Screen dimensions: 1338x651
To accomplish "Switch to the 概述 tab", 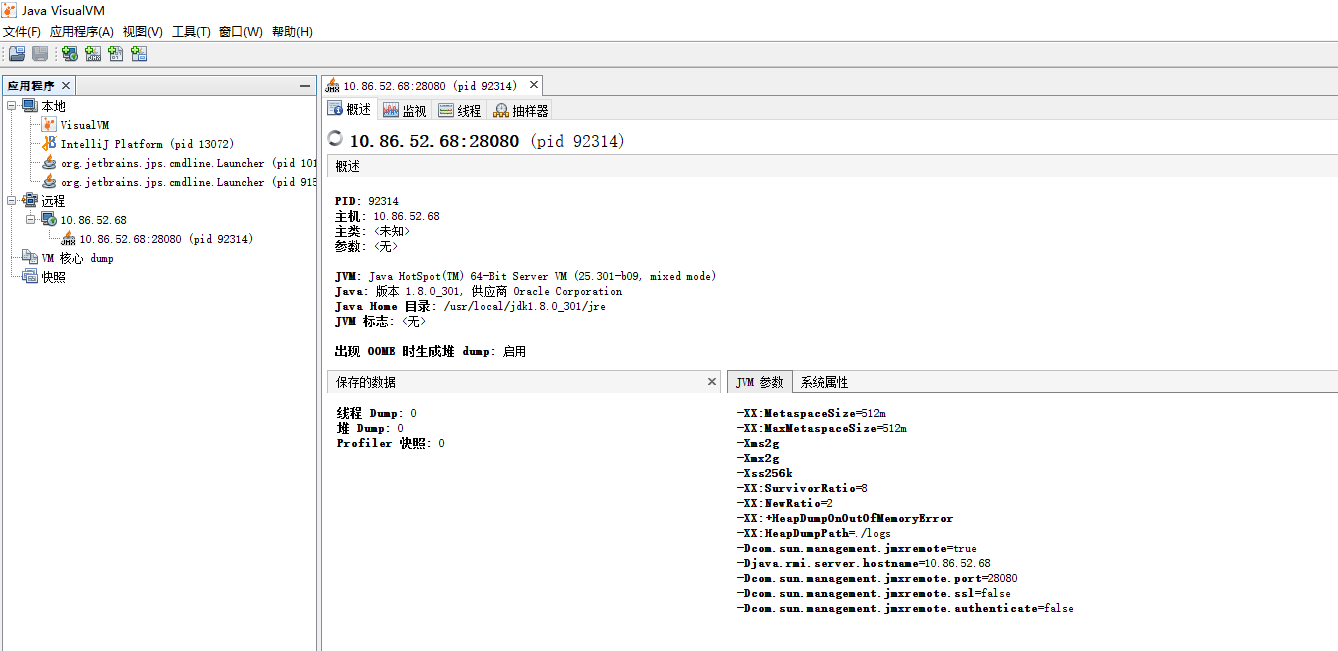I will [x=349, y=110].
